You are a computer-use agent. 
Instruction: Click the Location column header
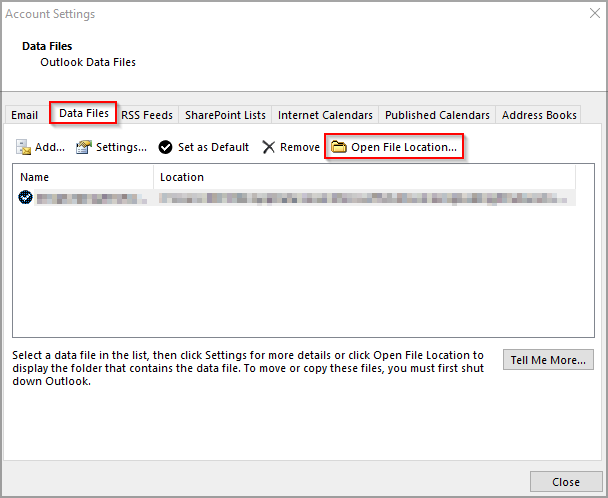tap(364, 177)
